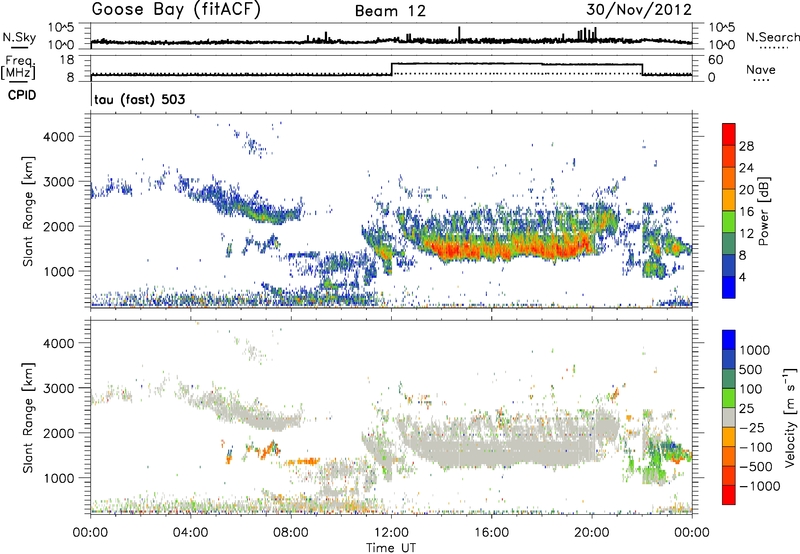Screen dimensions: 800x554
Task: Click the "18" frequency axis tick
Action: point(67,60)
